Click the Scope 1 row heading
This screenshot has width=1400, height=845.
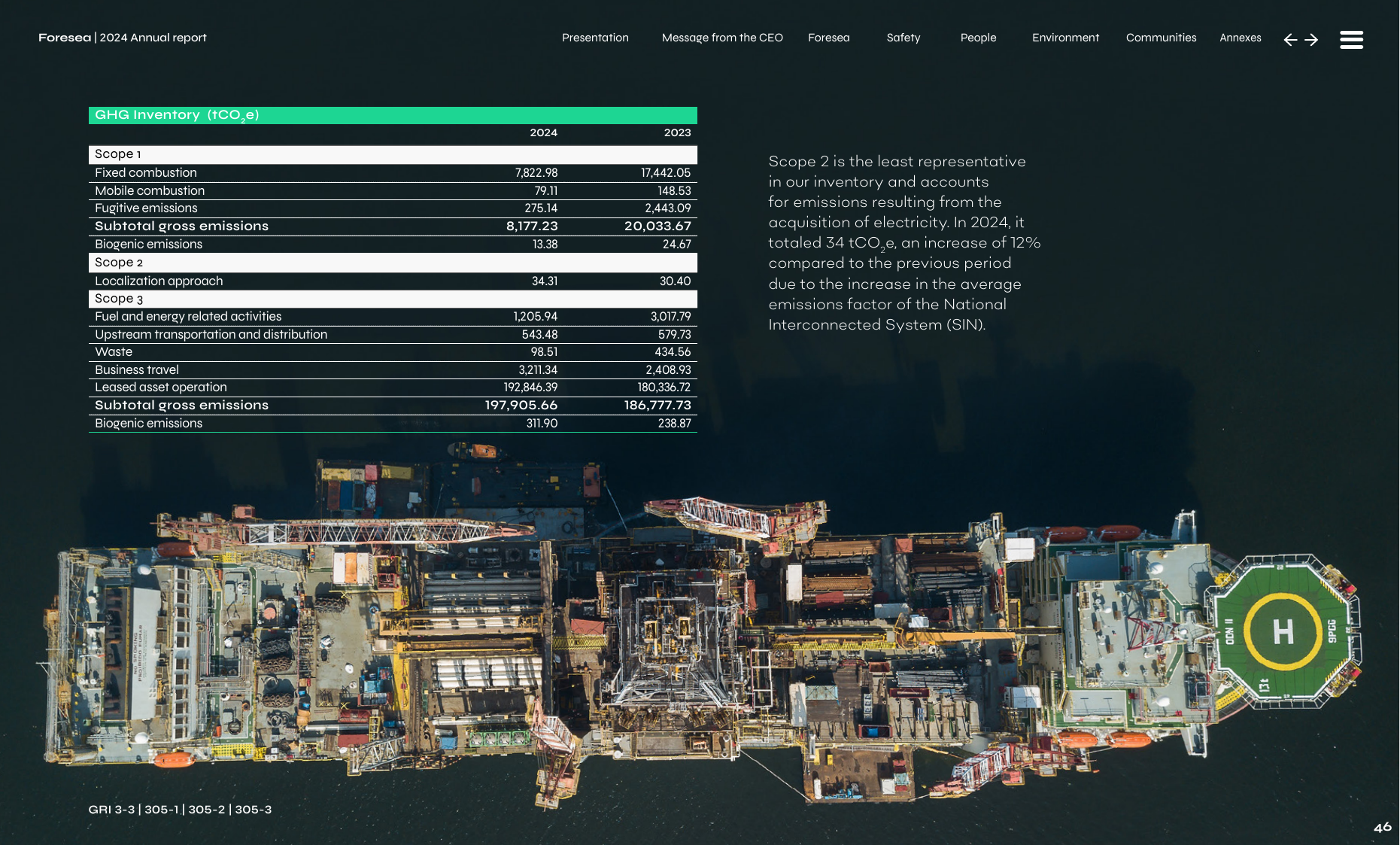pyautogui.click(x=393, y=154)
